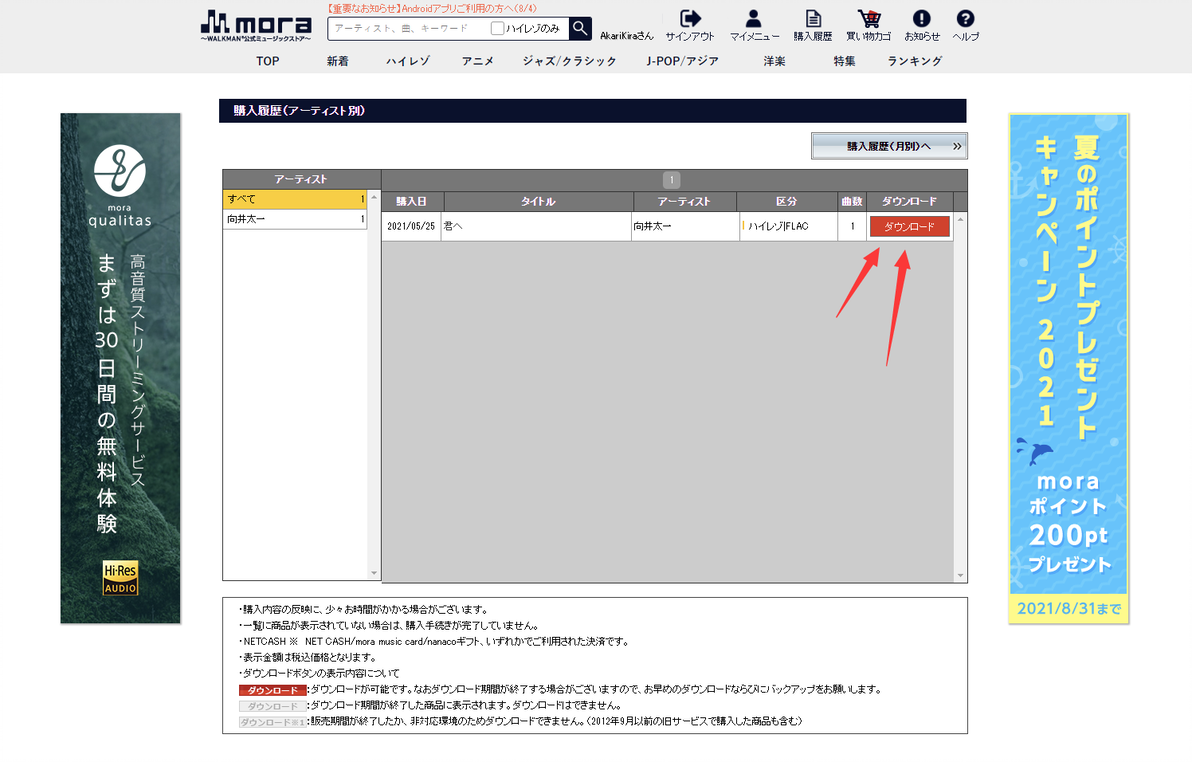The height and width of the screenshot is (762, 1192).
Task: Click red ダウンロード button for 君へ
Action: [x=909, y=227]
